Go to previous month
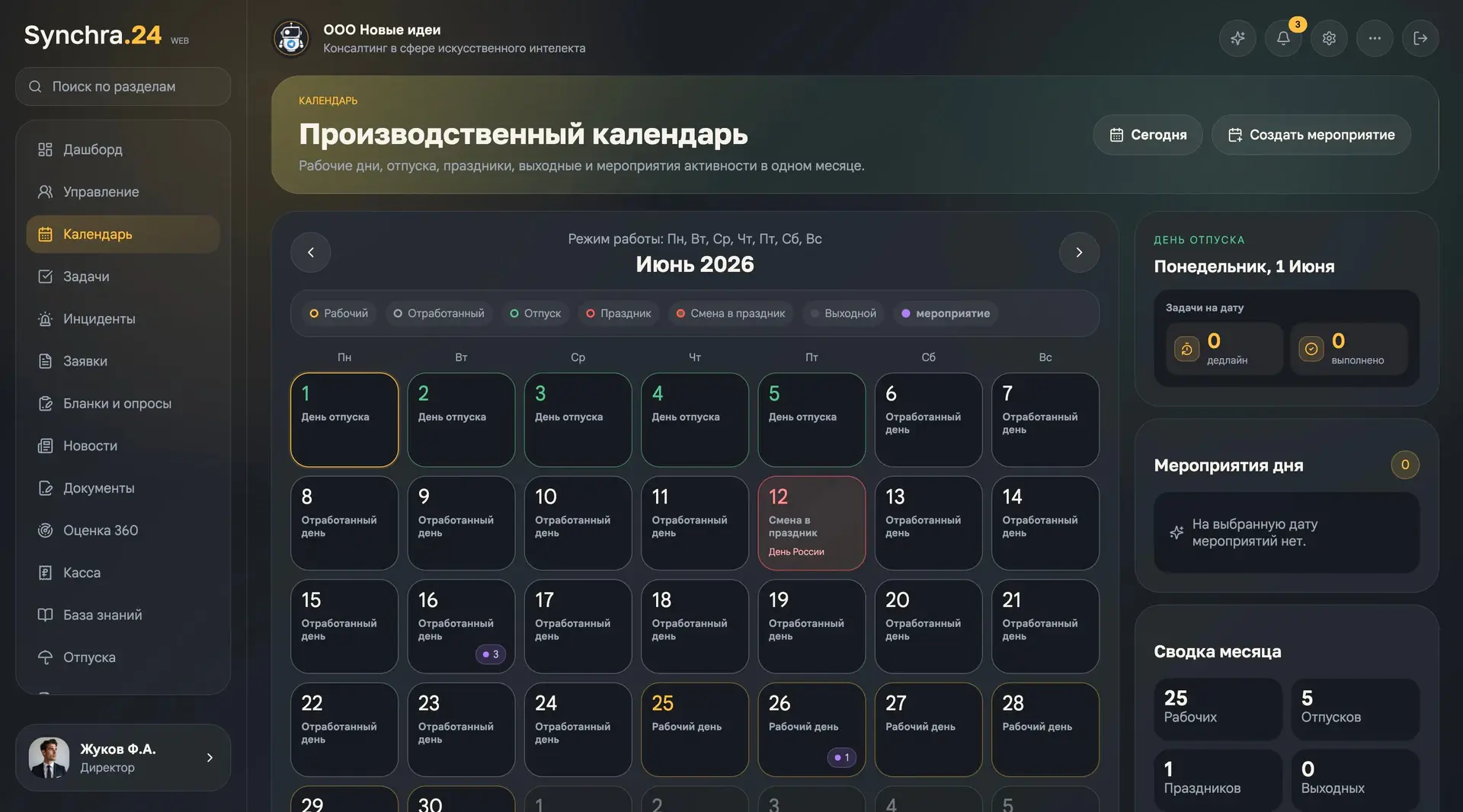Viewport: 1463px width, 812px height. coord(311,252)
